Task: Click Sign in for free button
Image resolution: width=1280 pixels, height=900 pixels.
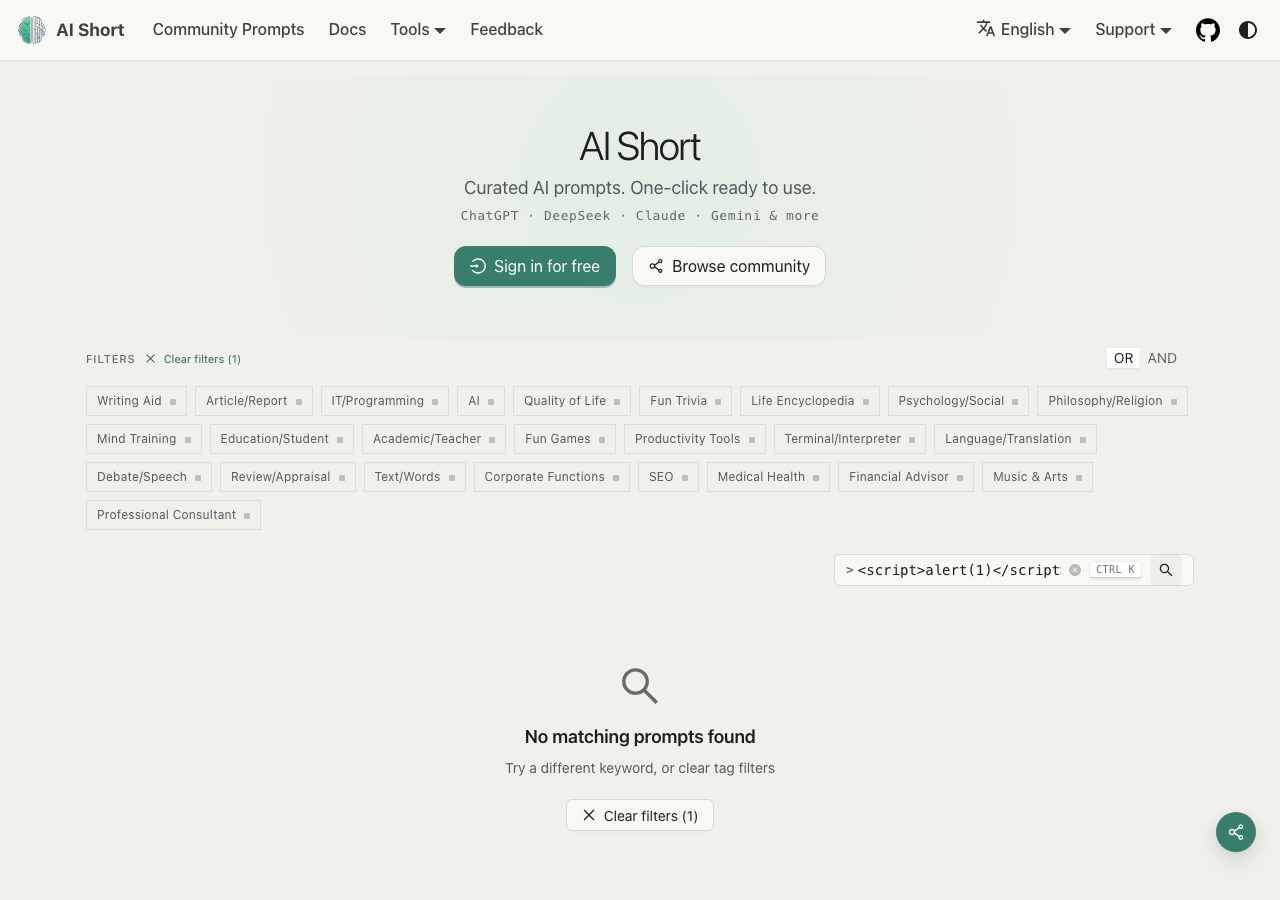Action: tap(535, 266)
